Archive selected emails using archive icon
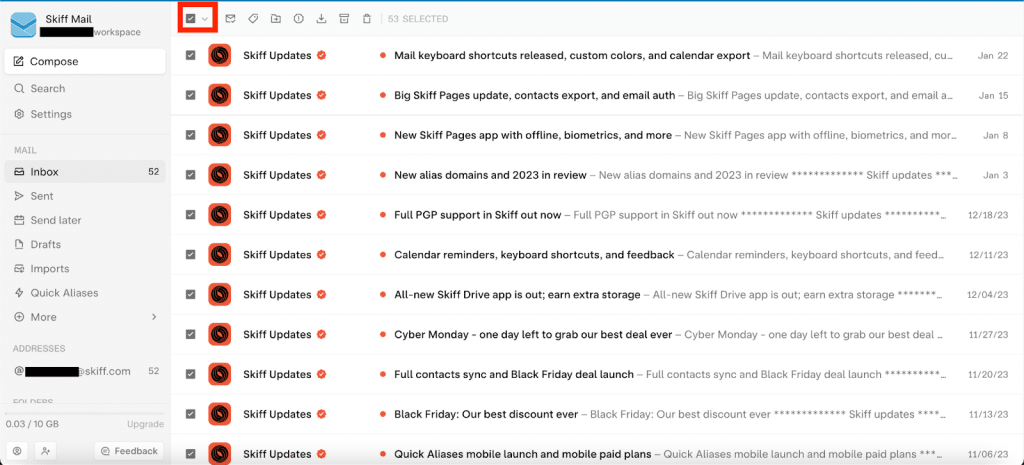Screen dimensions: 1024x465 coord(344,19)
